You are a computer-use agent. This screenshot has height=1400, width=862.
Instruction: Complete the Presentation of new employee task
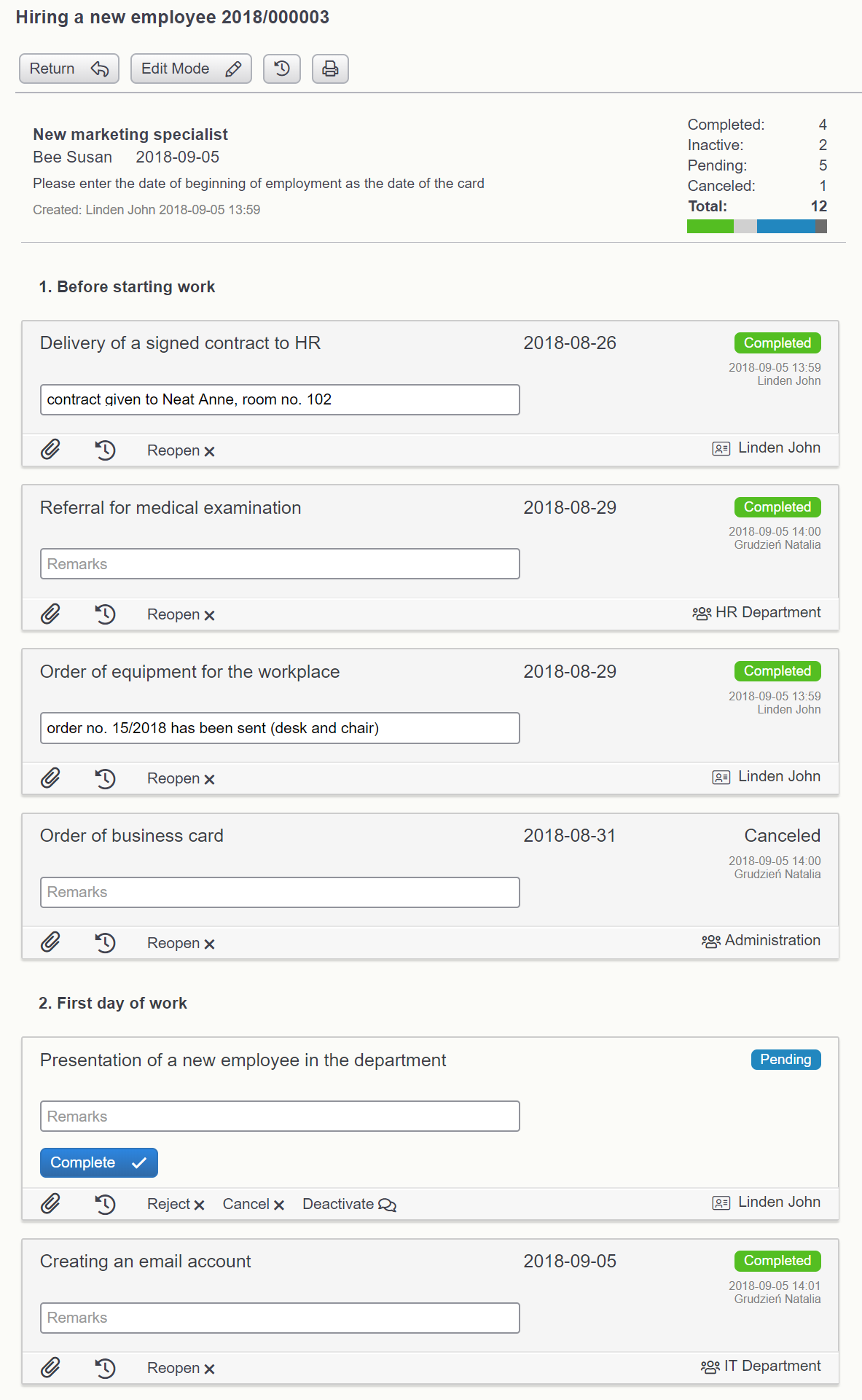coord(99,1162)
